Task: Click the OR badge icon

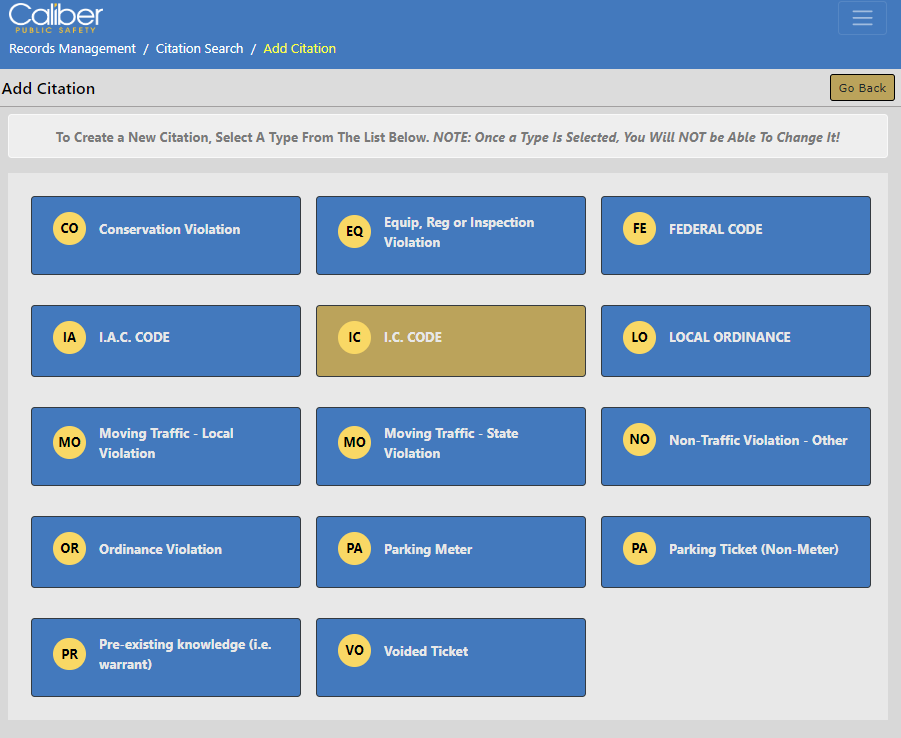Action: tap(69, 549)
